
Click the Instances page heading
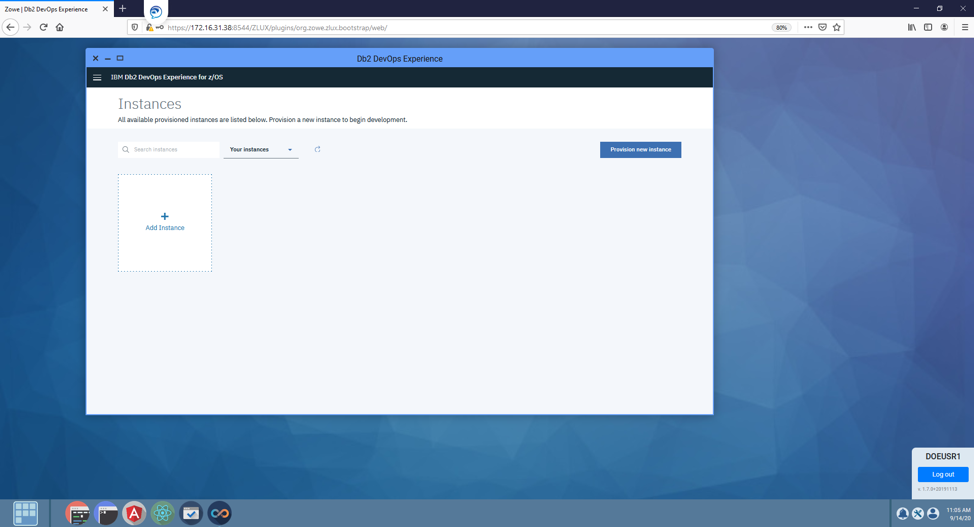tap(150, 104)
